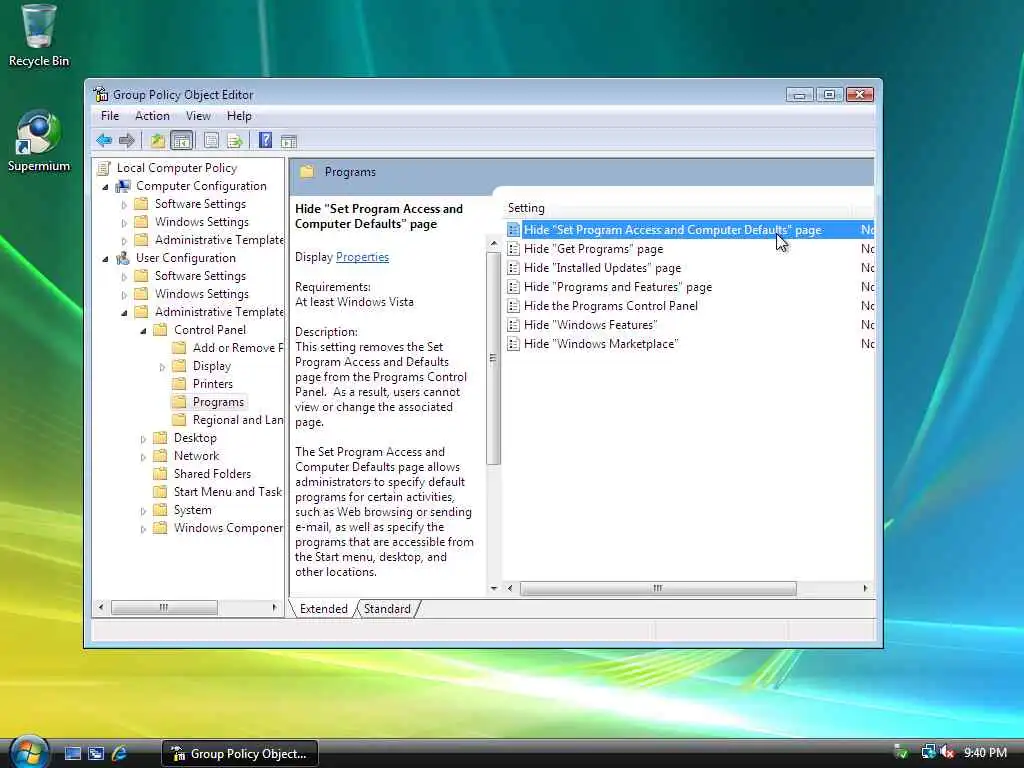
Task: Click Switch between windows quick launch icon
Action: [96, 754]
